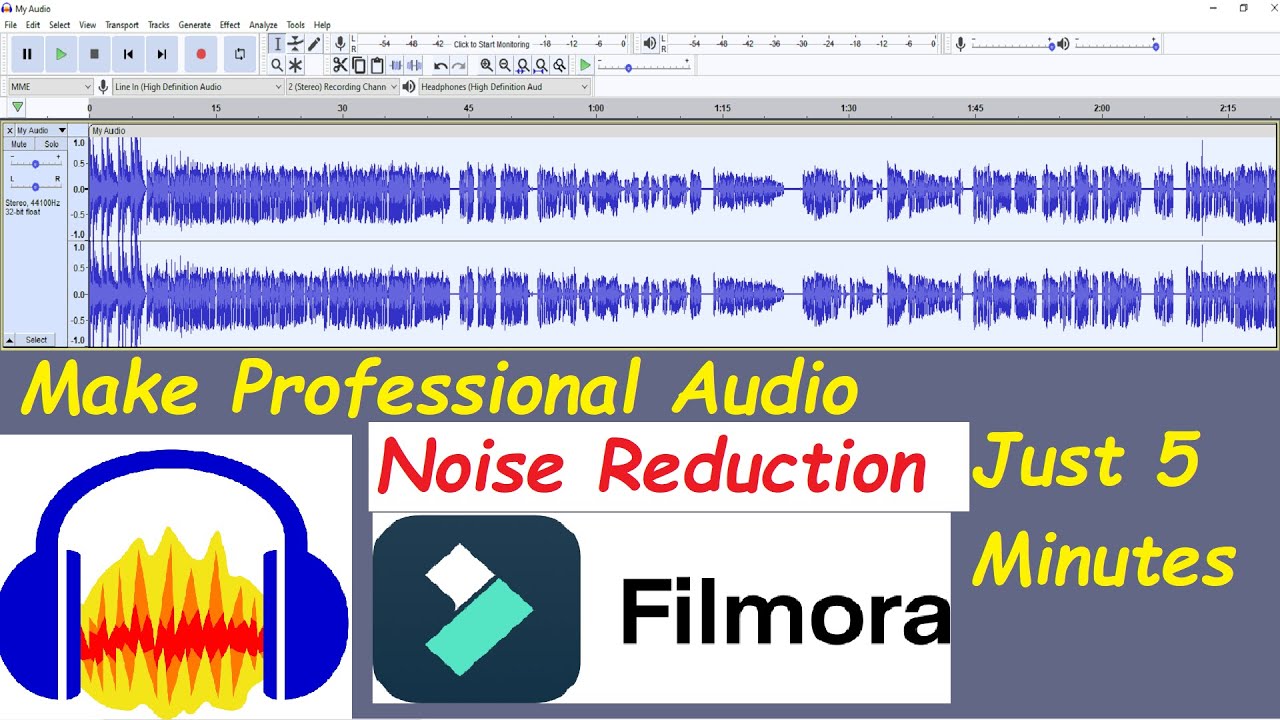Open the Tools menu
This screenshot has height=720, width=1280.
click(x=296, y=25)
